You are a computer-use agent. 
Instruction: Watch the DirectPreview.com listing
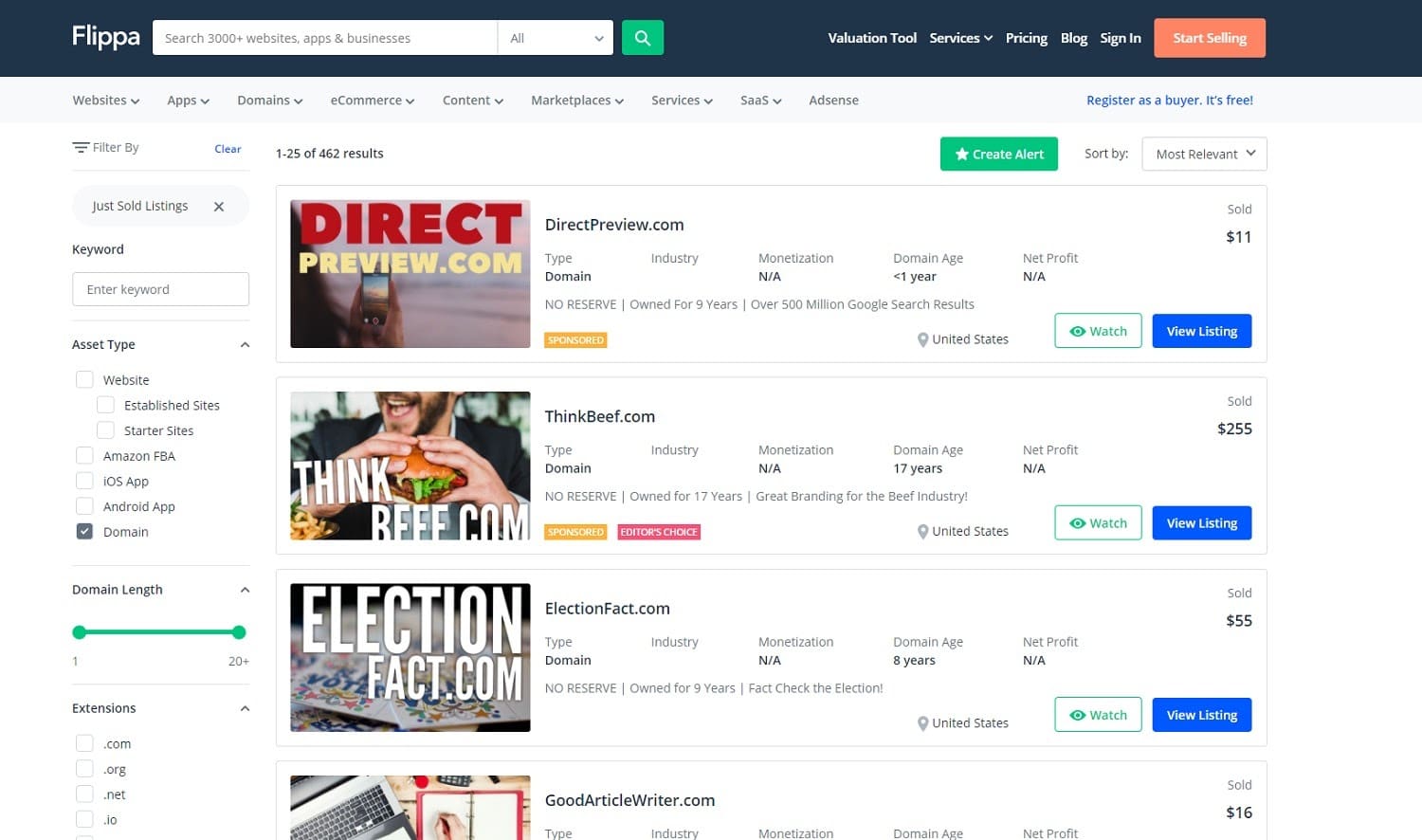pyautogui.click(x=1098, y=331)
